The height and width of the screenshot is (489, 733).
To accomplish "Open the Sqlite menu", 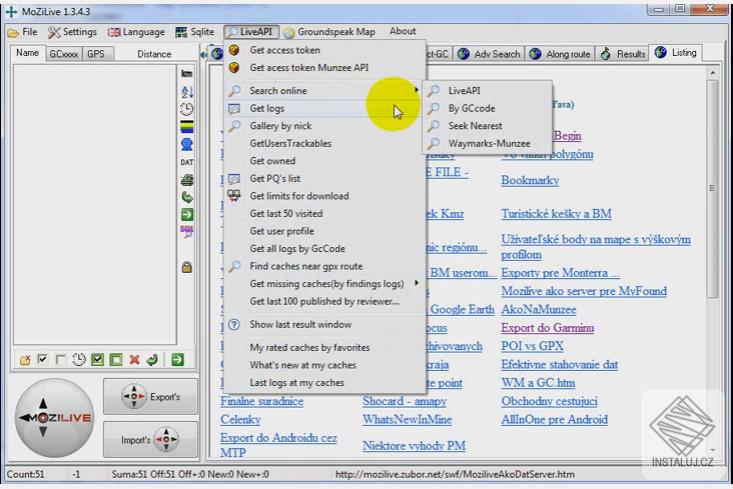I will tap(195, 32).
